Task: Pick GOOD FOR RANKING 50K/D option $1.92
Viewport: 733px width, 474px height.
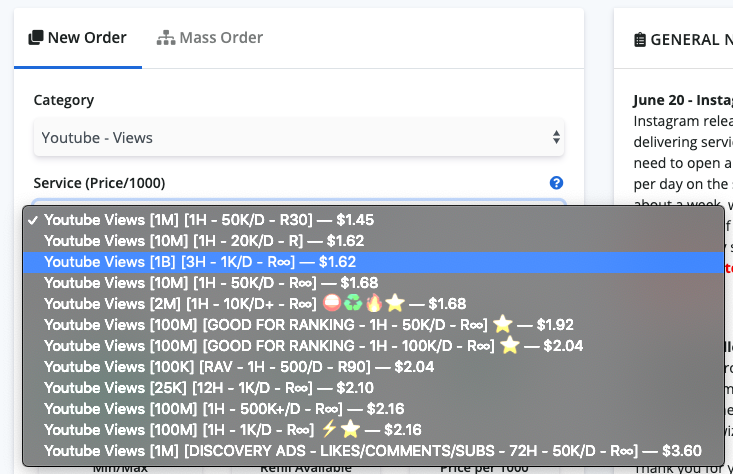Action: [x=374, y=325]
